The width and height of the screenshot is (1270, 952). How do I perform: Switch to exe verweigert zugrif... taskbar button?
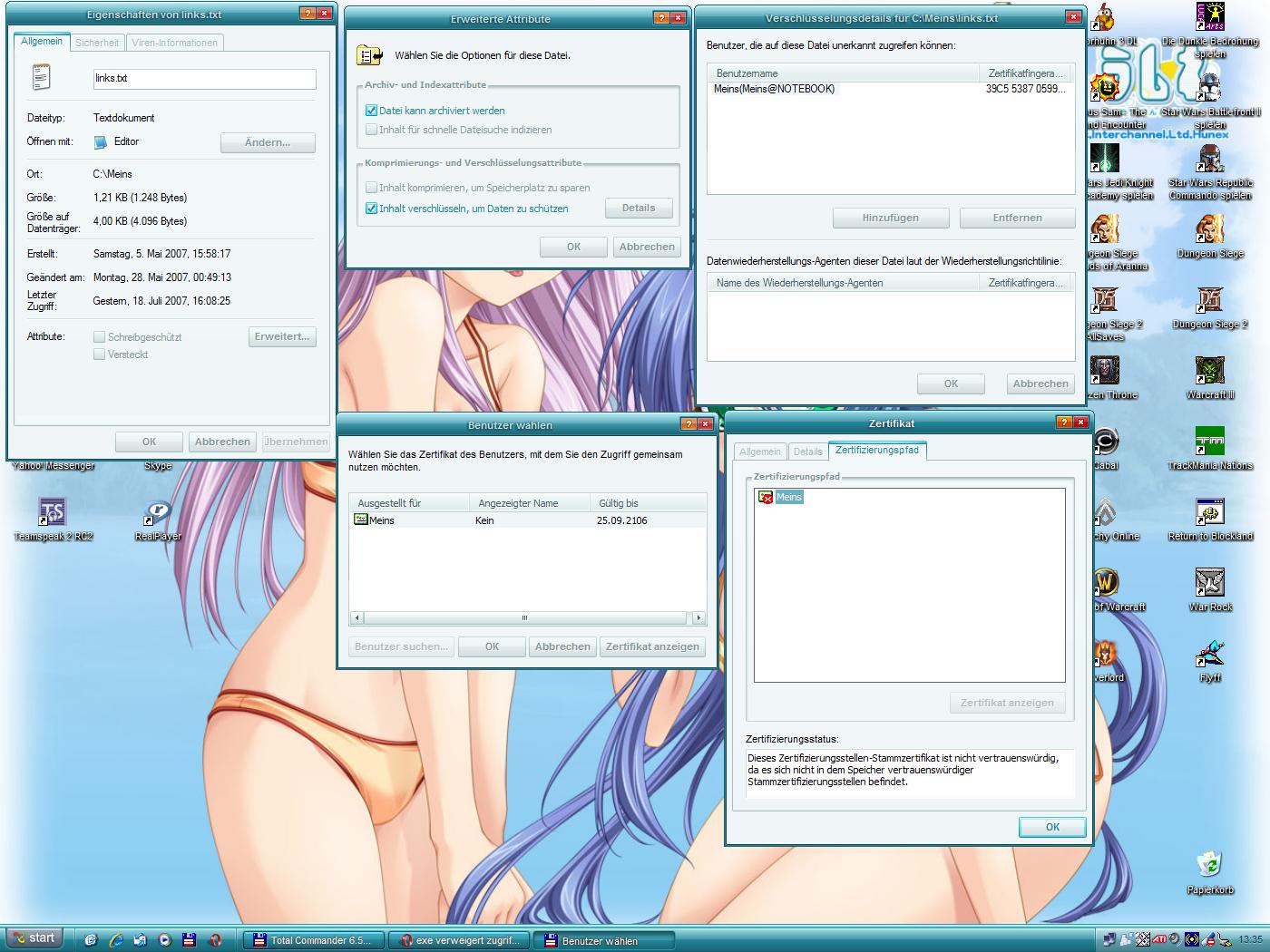click(x=460, y=940)
